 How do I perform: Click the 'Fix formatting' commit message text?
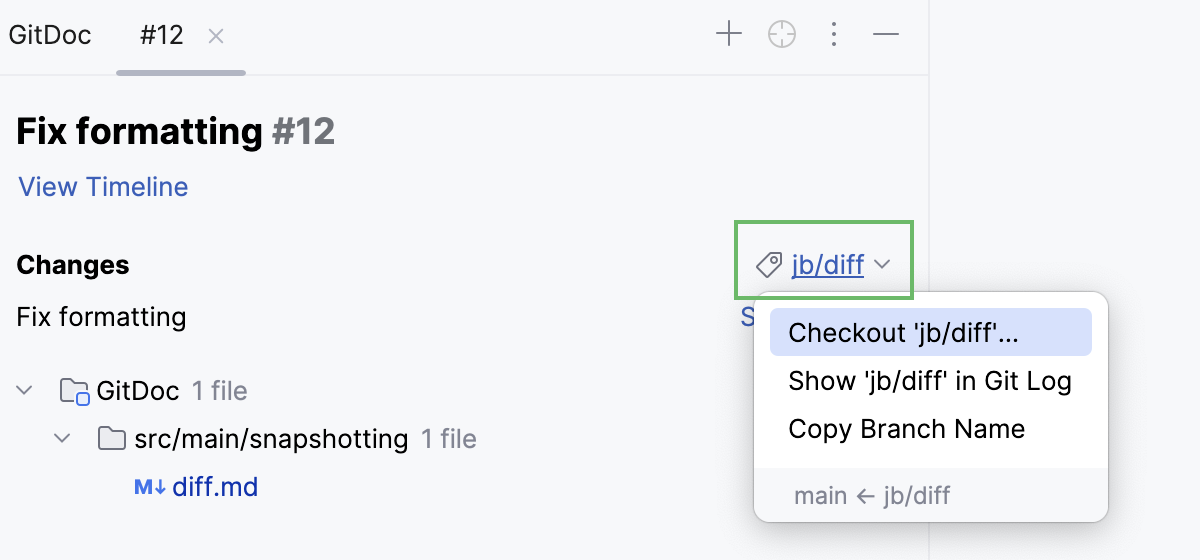(x=101, y=317)
